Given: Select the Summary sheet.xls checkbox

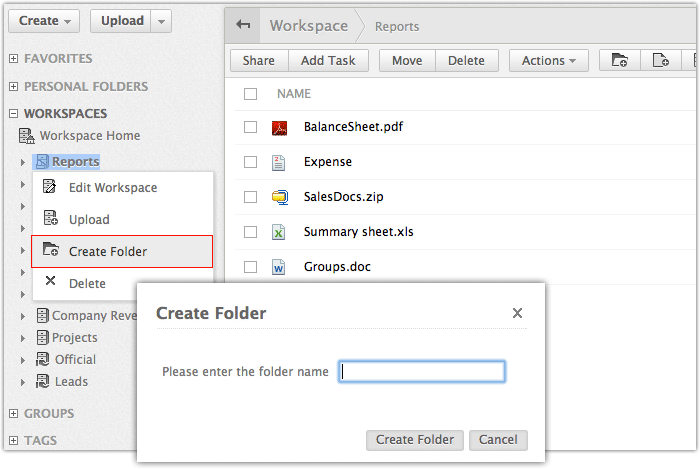Looking at the screenshot, I should pyautogui.click(x=250, y=232).
